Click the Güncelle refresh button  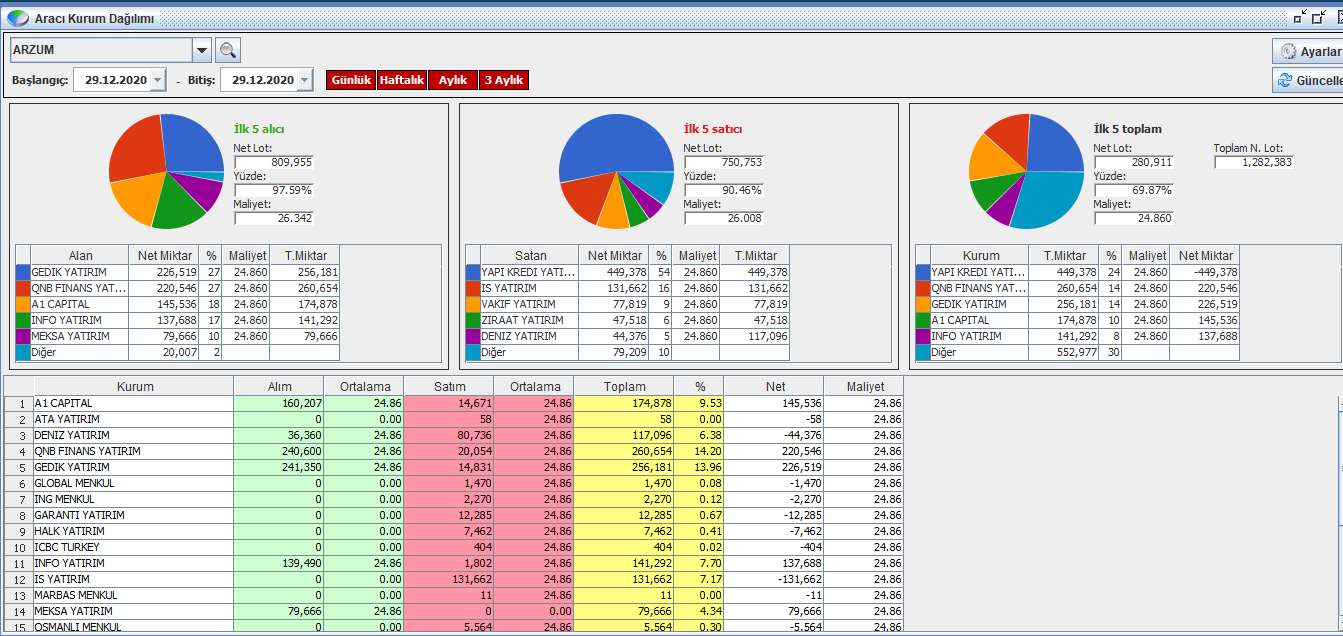click(1308, 80)
